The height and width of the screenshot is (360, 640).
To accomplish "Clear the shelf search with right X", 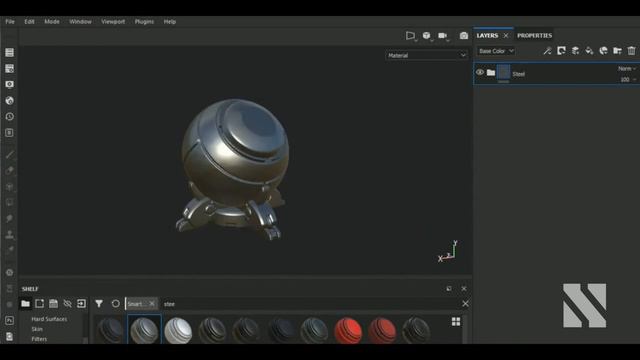I will point(465,303).
